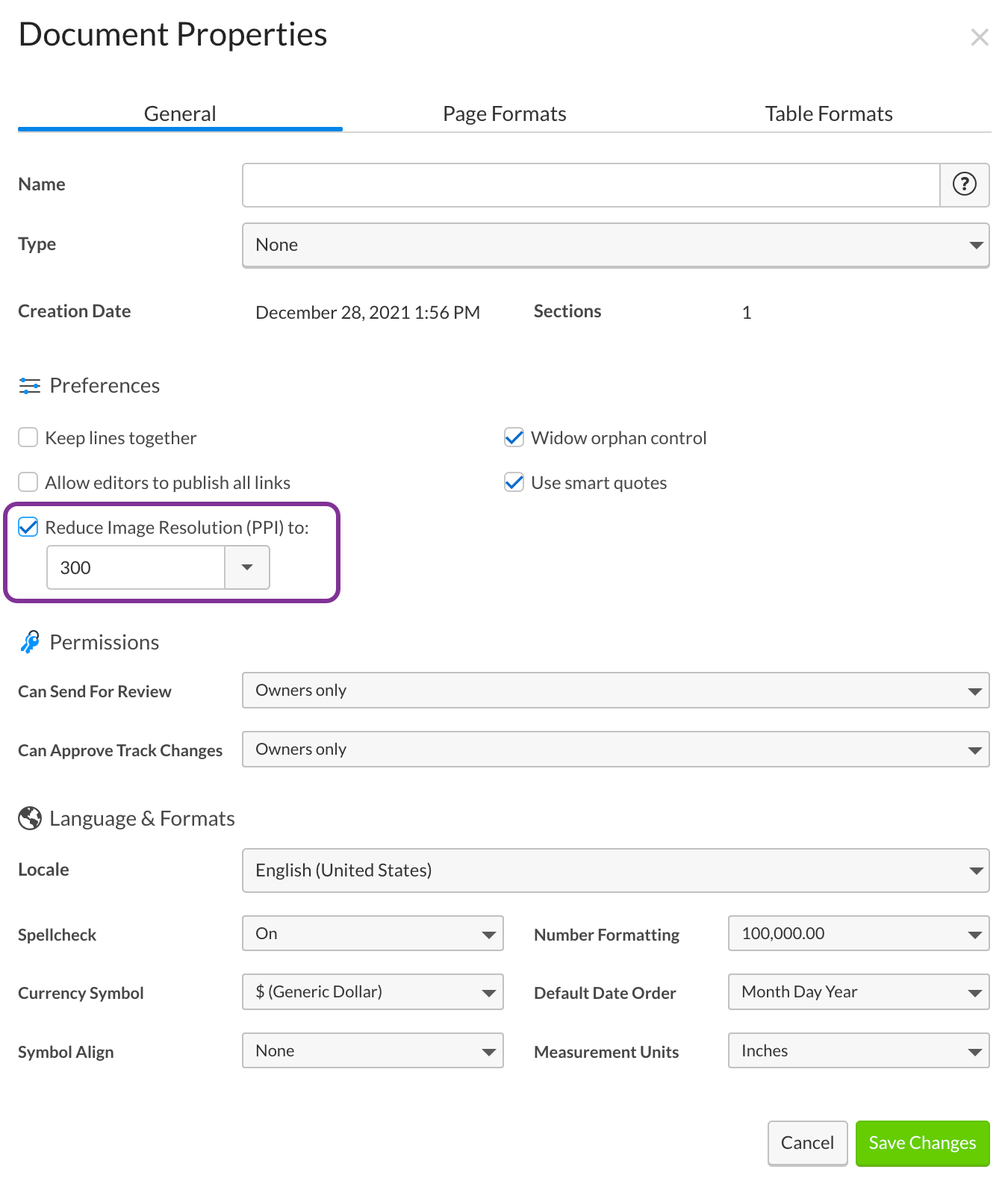Viewport: 1008px width, 1187px height.
Task: Click the Language & Formats globe icon
Action: point(30,818)
